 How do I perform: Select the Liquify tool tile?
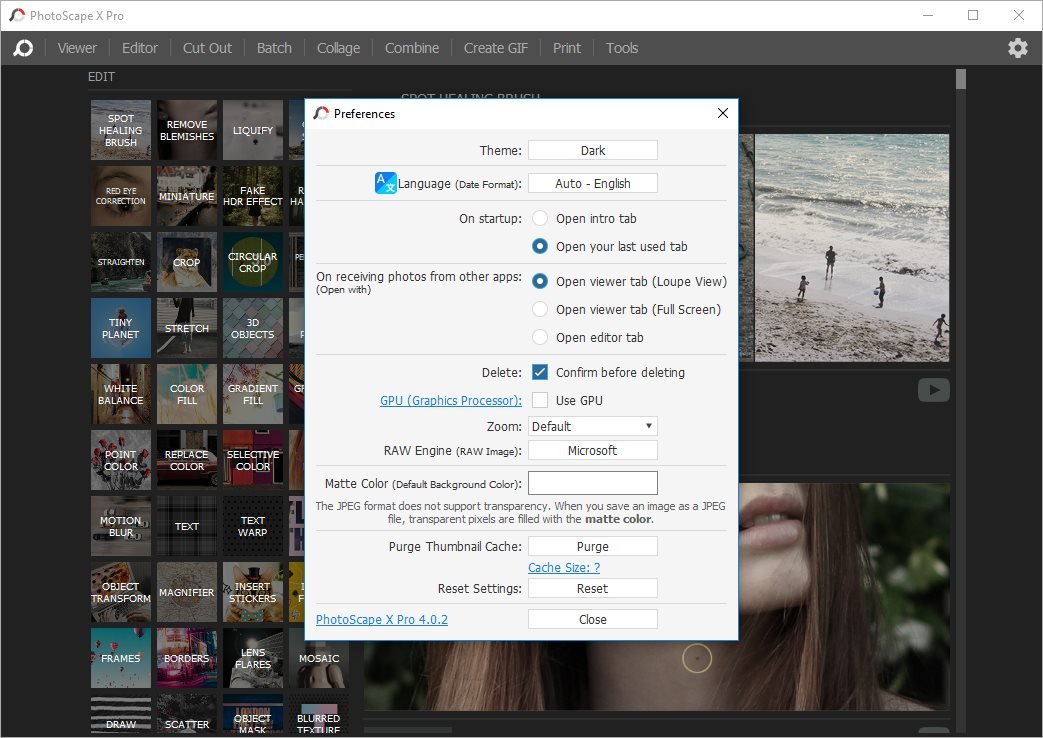tap(253, 130)
